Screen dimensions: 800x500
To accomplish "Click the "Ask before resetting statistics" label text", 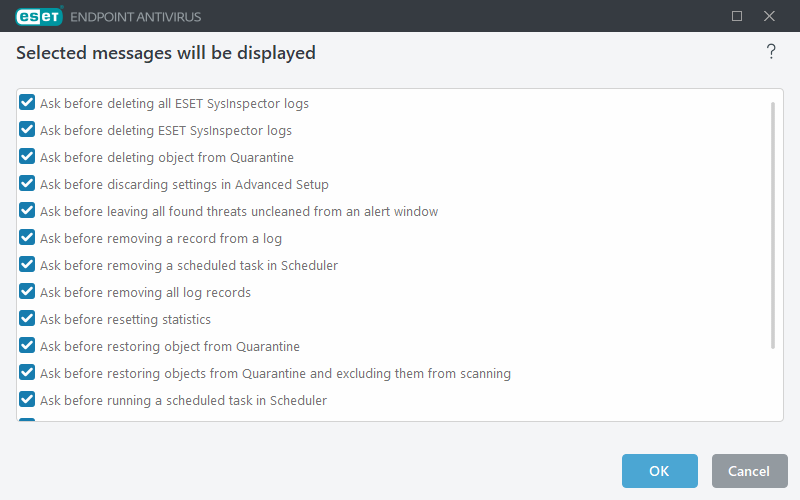I will 125,320.
